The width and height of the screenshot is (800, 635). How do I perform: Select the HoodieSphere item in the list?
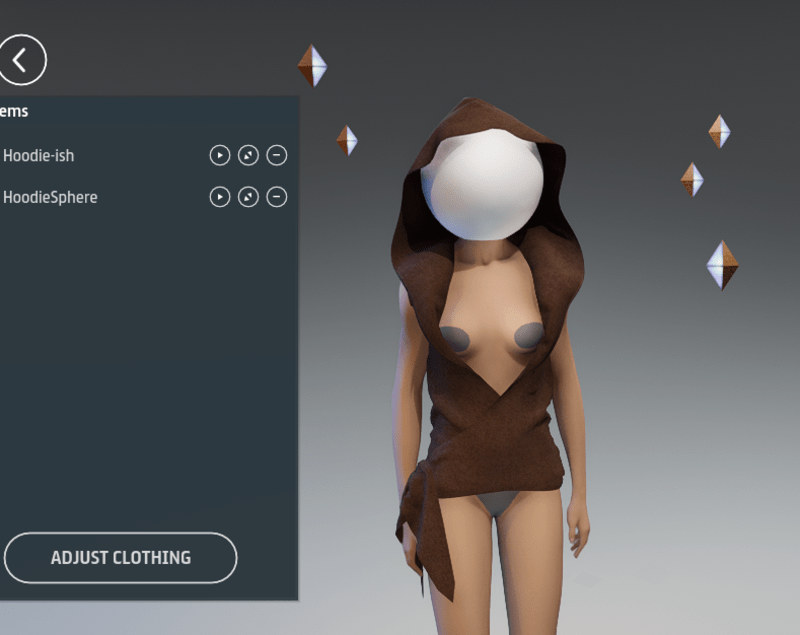tap(52, 197)
